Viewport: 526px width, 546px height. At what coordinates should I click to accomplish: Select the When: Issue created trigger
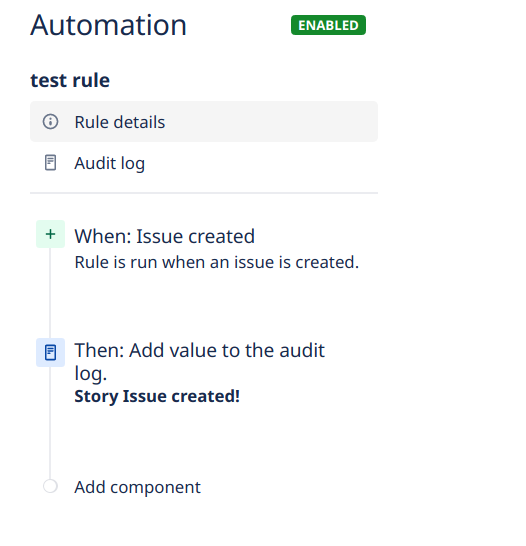[165, 236]
